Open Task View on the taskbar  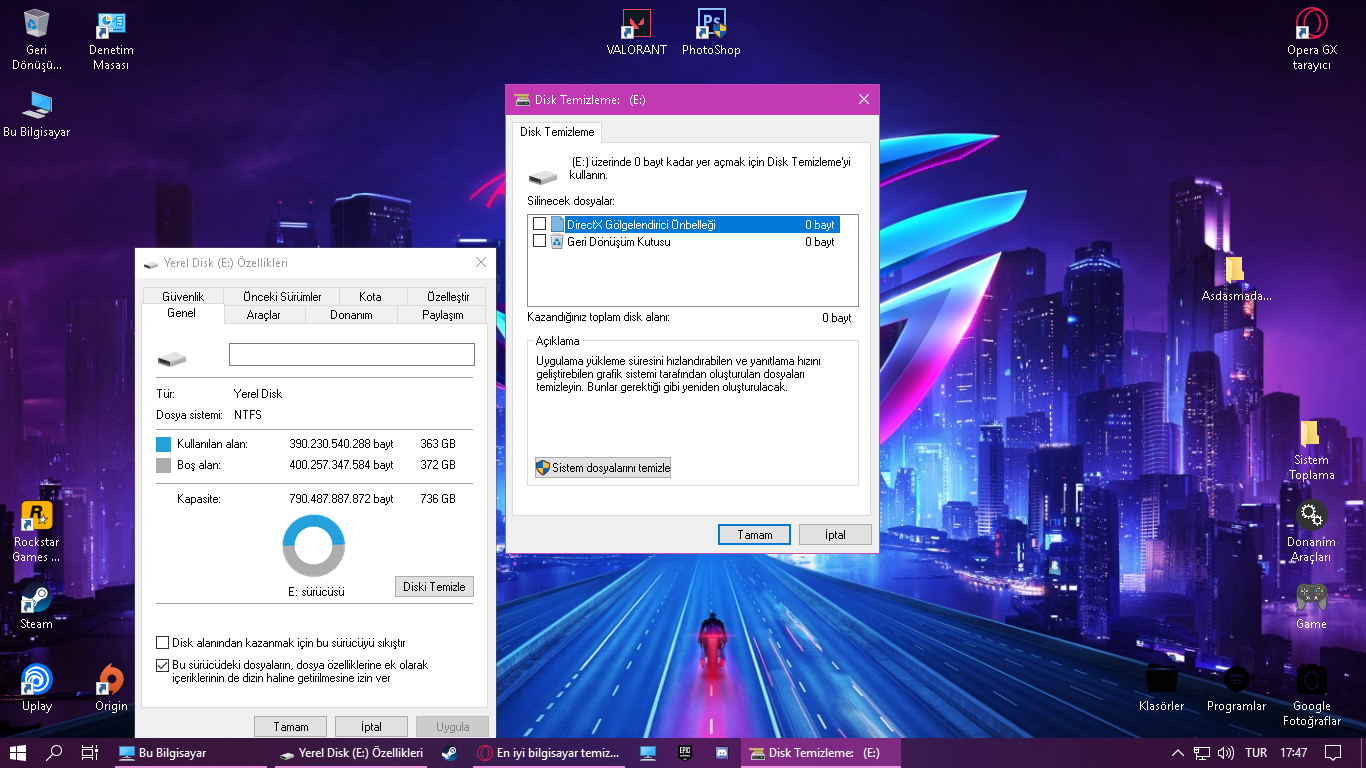click(x=90, y=753)
